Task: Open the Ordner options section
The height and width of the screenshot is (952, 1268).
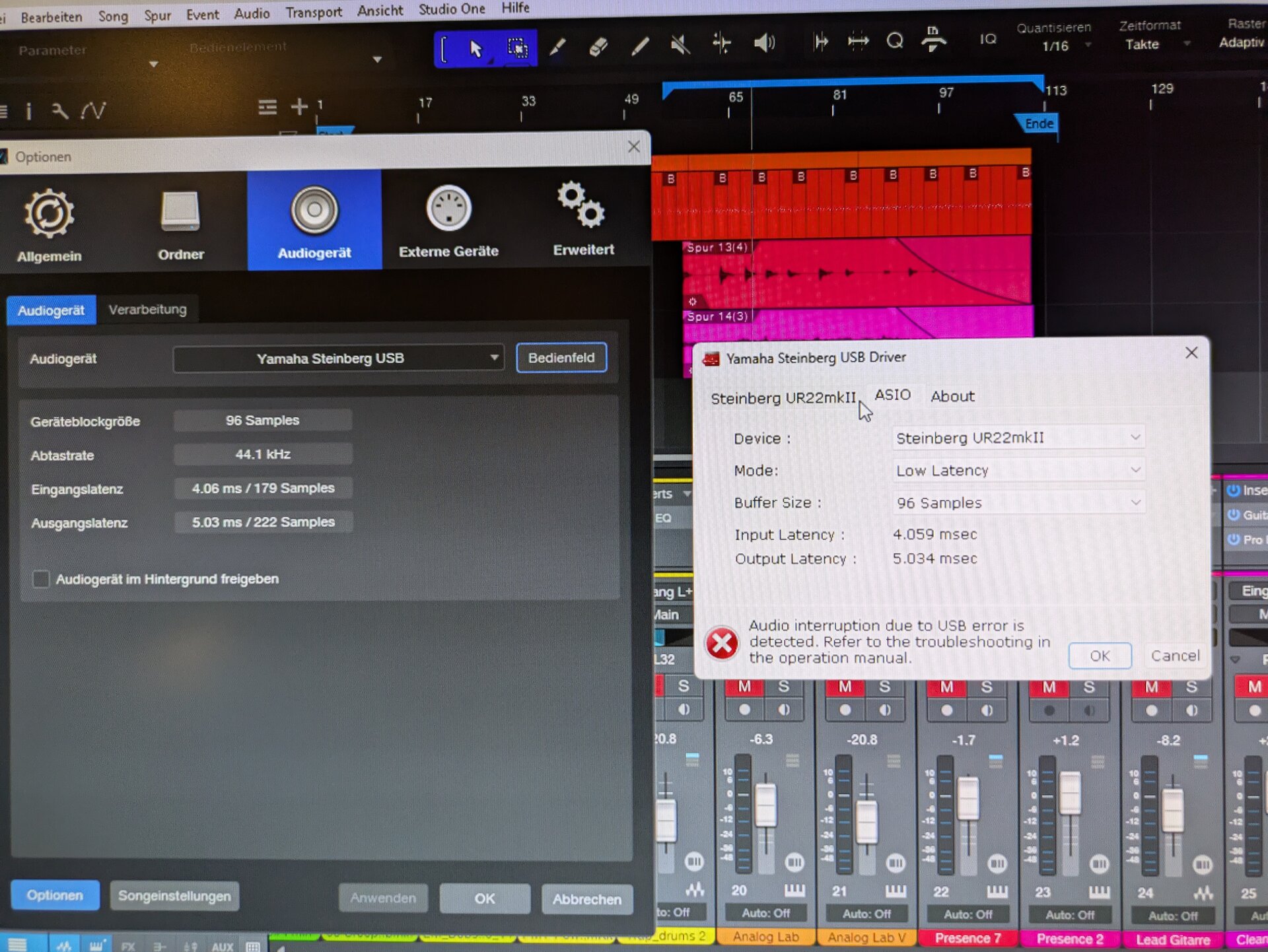Action: coord(180,224)
